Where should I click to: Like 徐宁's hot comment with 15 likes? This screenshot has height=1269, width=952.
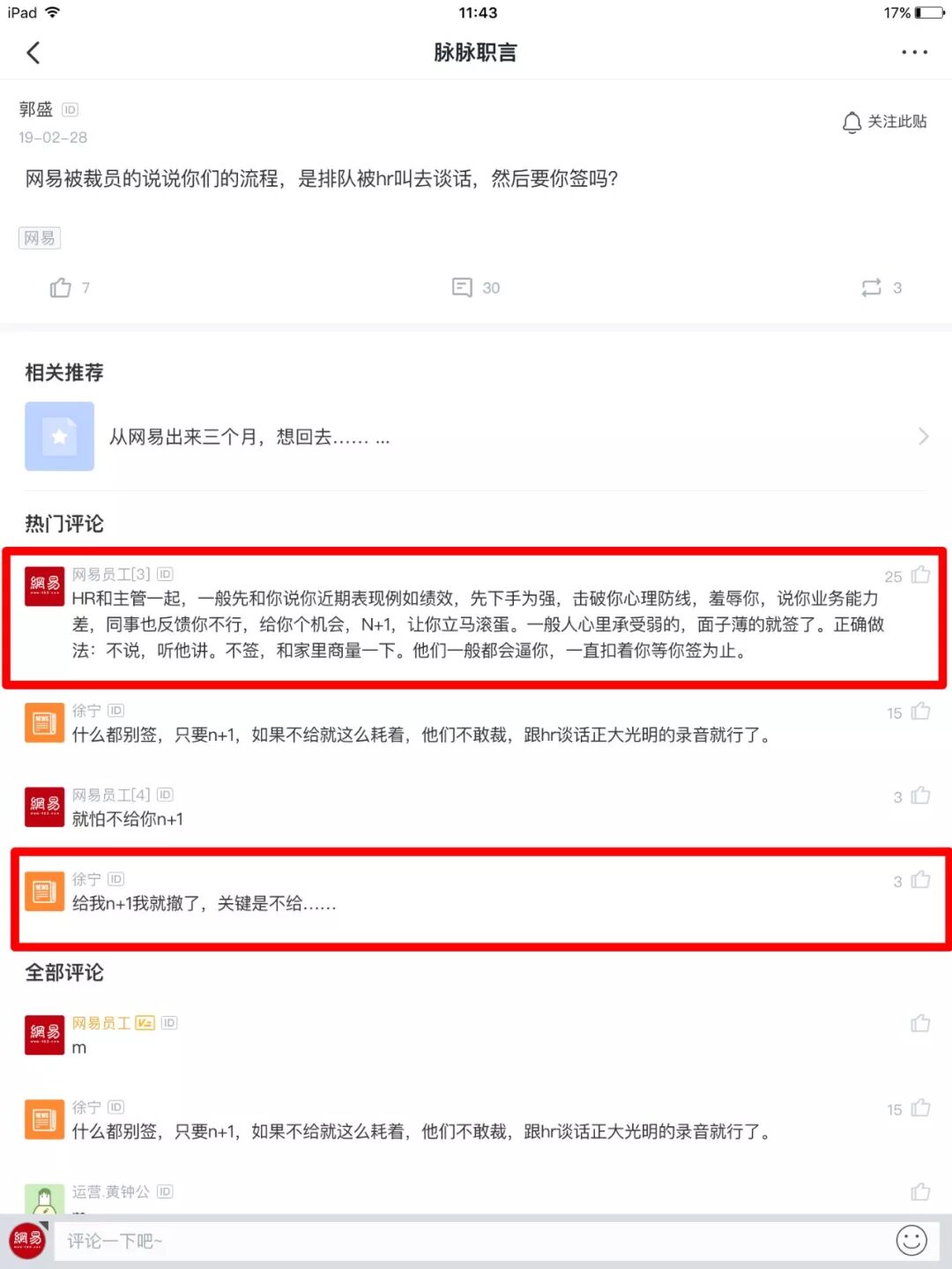[920, 712]
